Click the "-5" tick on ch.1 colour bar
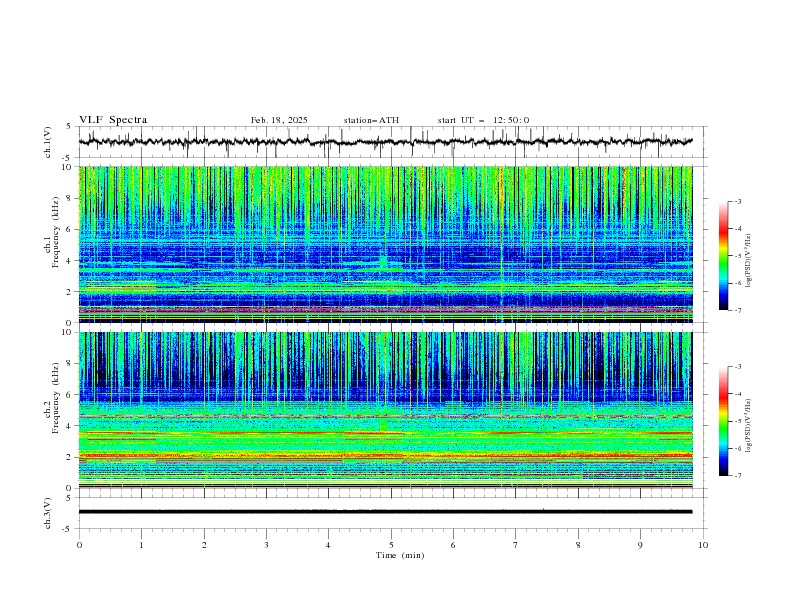This screenshot has width=792, height=612. (738, 256)
